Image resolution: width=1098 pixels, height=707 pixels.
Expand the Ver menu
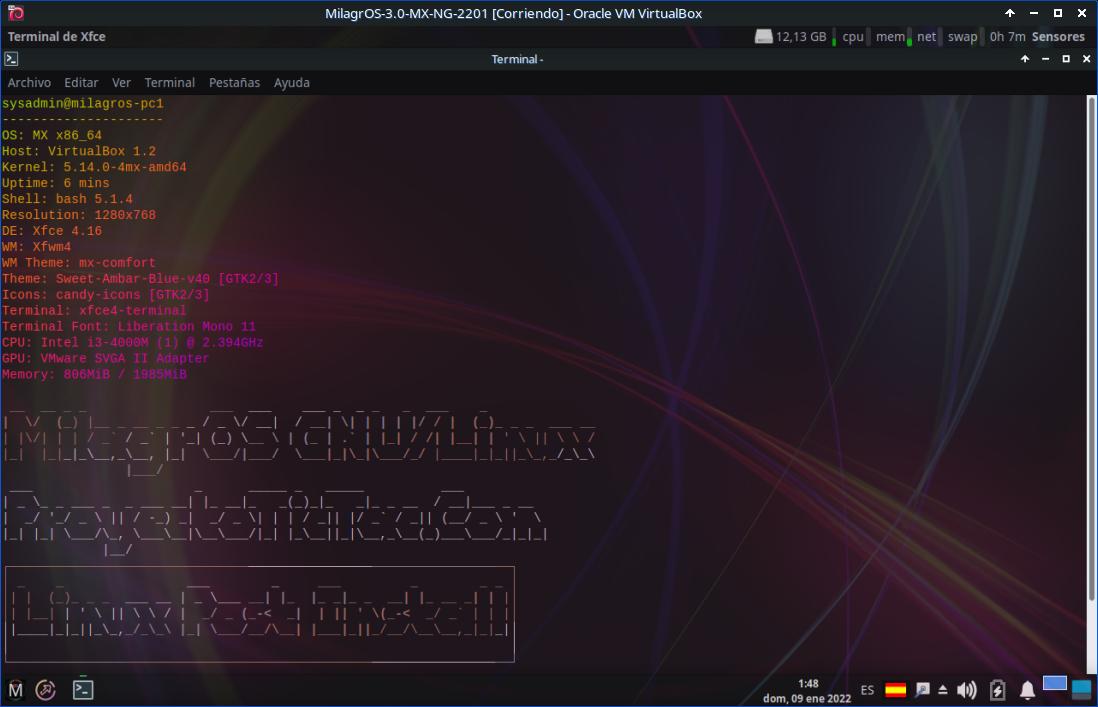click(121, 83)
